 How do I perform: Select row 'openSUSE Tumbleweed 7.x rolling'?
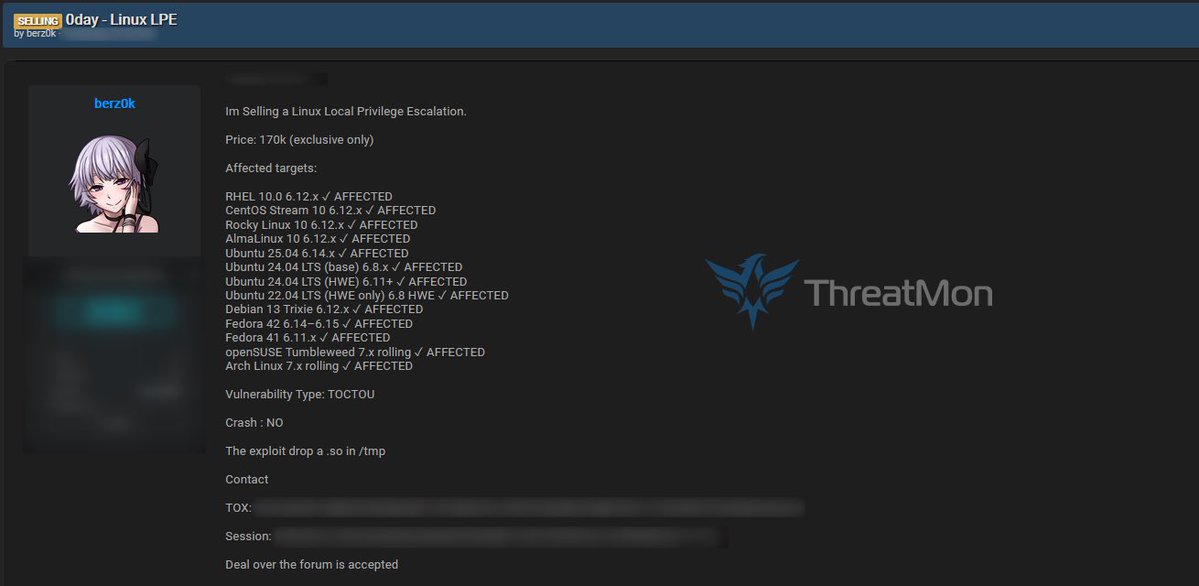pyautogui.click(x=355, y=352)
